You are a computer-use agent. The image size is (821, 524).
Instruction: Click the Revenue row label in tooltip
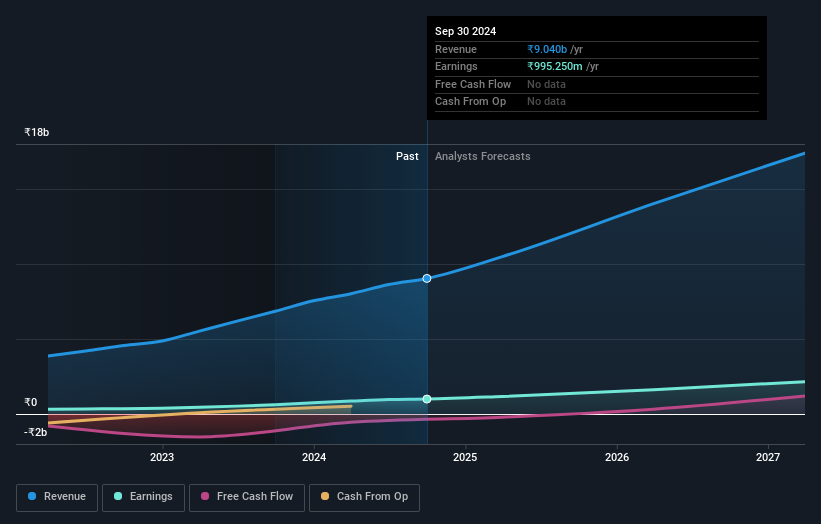[456, 49]
